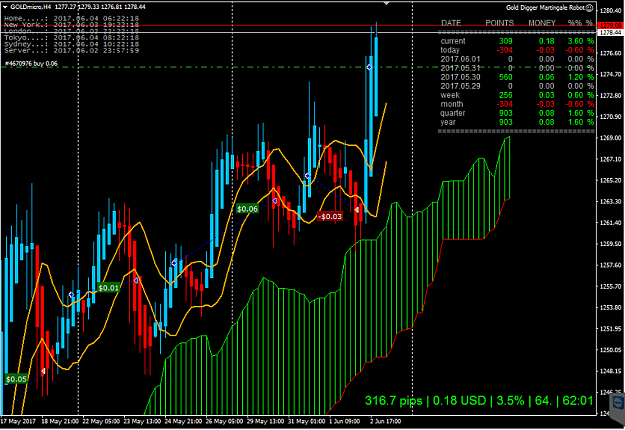
Task: Click the DATE column header
Action: click(x=451, y=23)
